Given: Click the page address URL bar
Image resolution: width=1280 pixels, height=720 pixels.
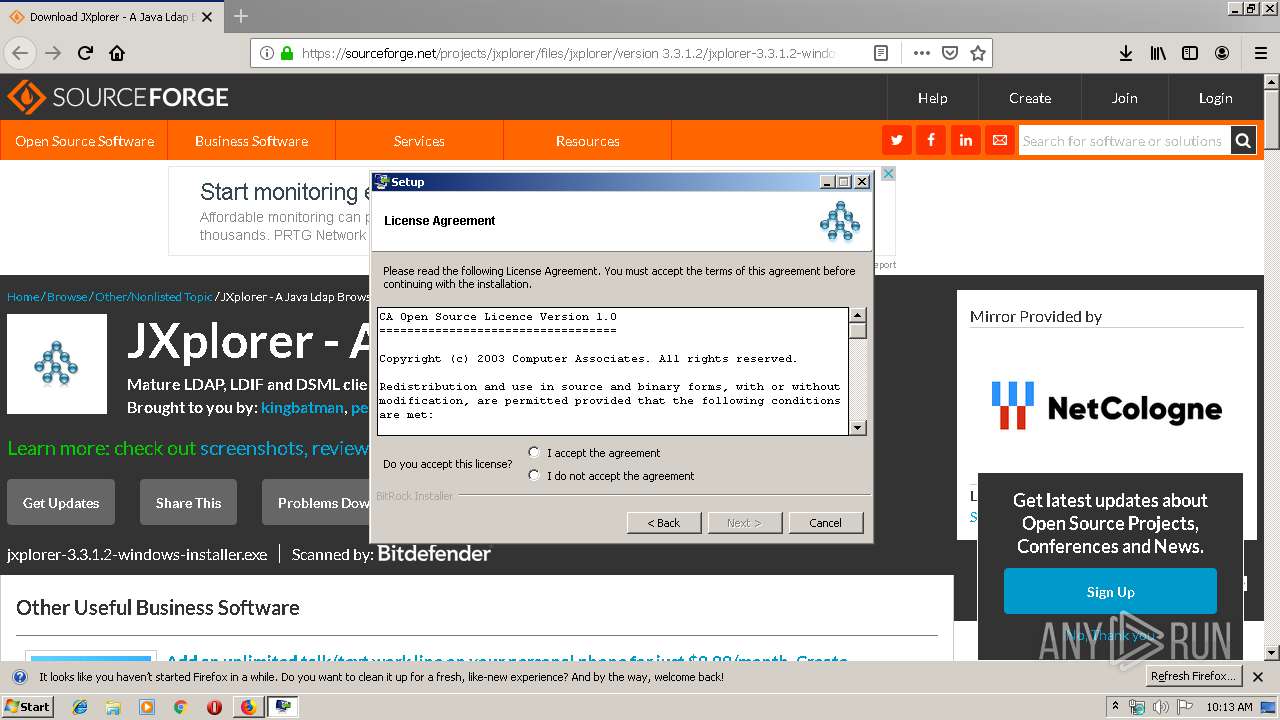Looking at the screenshot, I should [567, 53].
